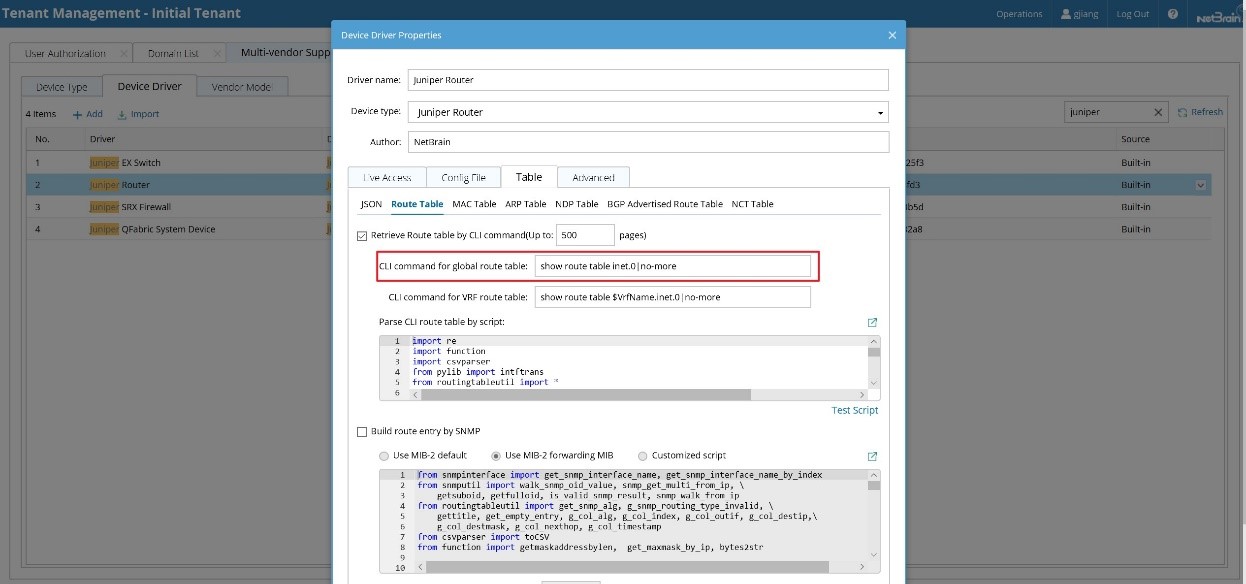Click the Driver column header
Screen dimensions: 1246x584
coord(103,139)
